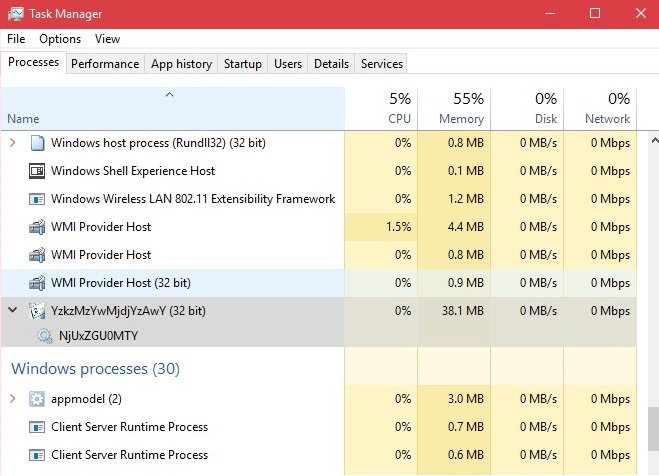Expand the Windows host process (Rundll32) row
This screenshot has height=476, width=659.
point(13,143)
